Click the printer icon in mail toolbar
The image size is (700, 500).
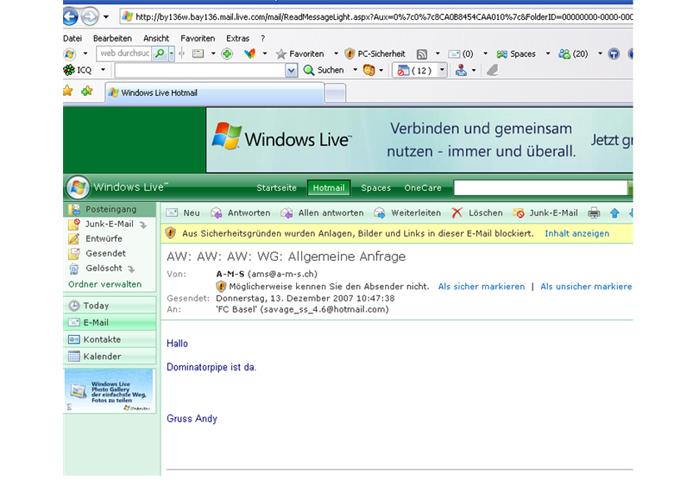click(x=594, y=213)
